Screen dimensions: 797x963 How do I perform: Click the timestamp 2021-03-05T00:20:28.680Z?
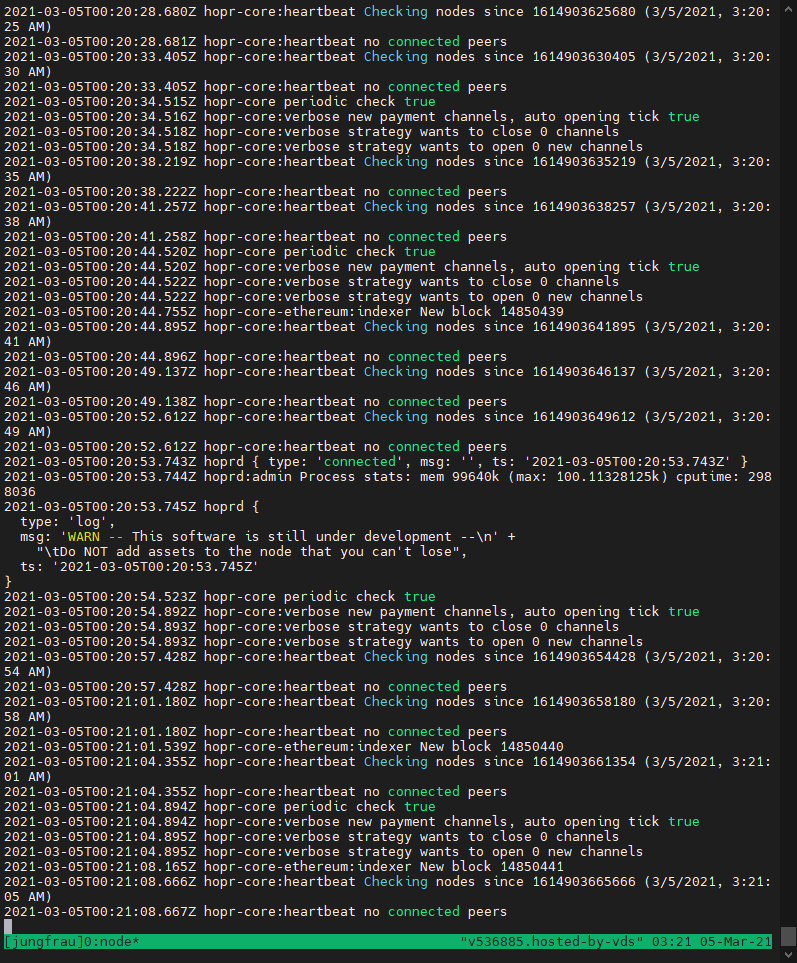(100, 11)
